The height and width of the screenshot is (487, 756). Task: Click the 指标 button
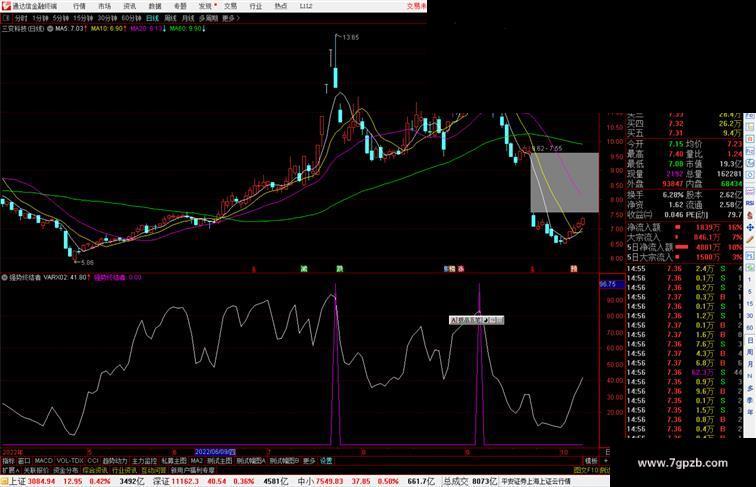(8, 461)
